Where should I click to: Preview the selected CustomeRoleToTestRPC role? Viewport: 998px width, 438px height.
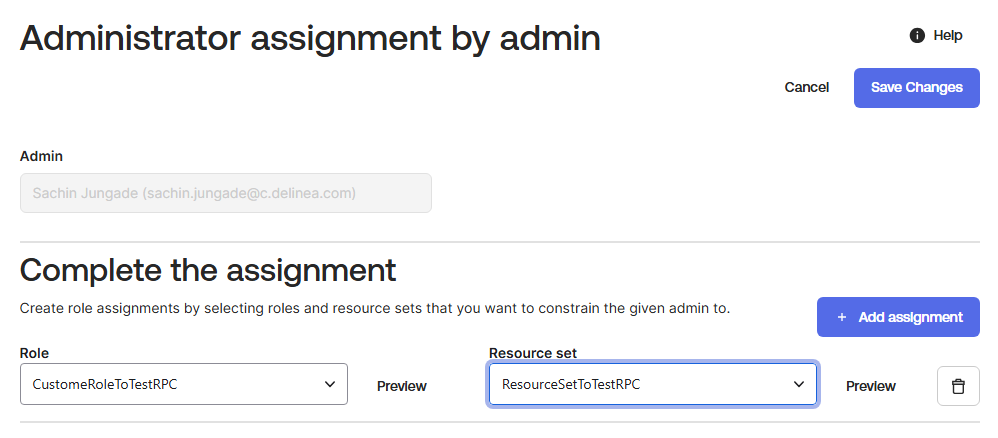402,386
